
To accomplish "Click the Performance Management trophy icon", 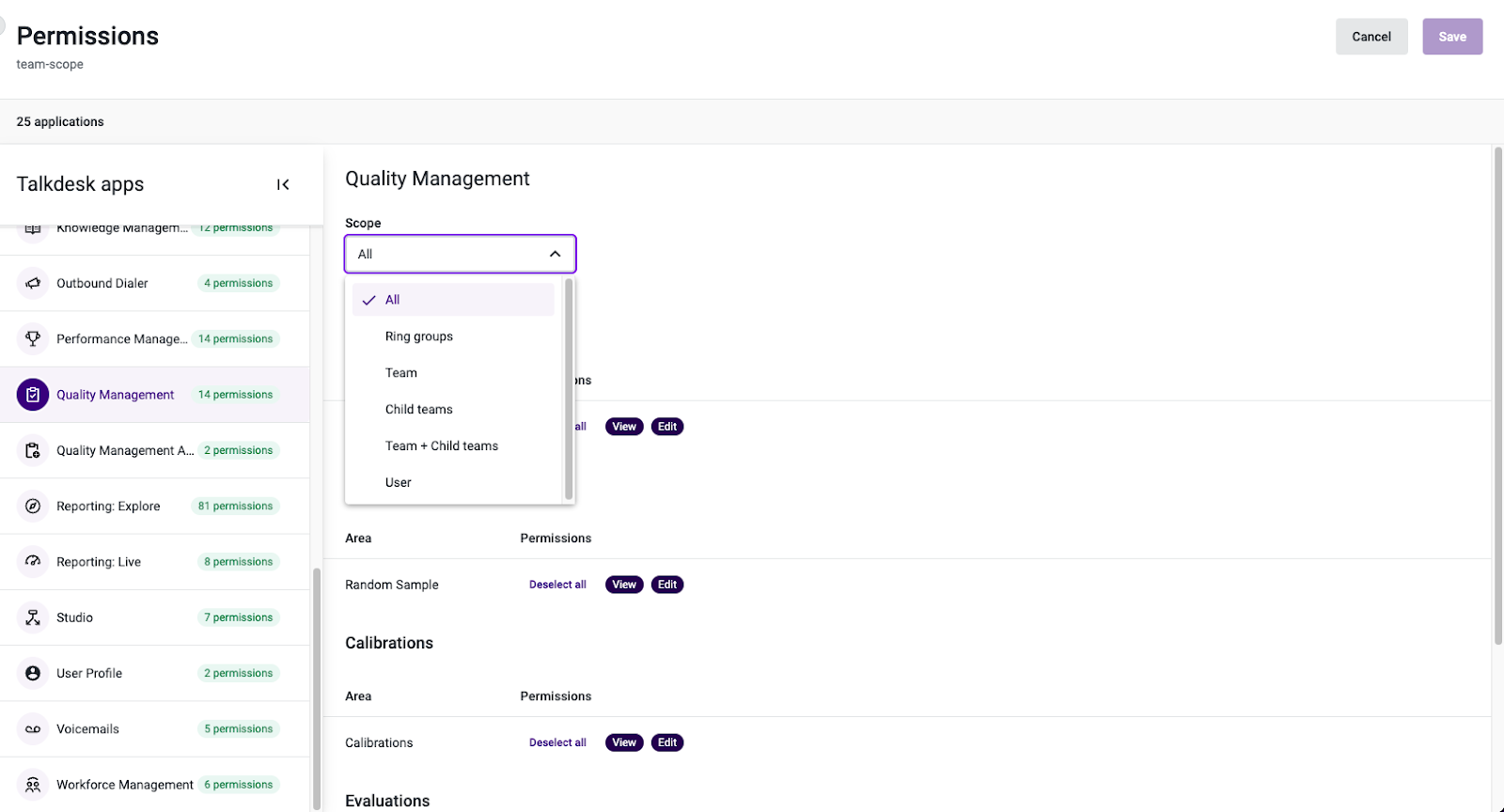I will [x=33, y=338].
